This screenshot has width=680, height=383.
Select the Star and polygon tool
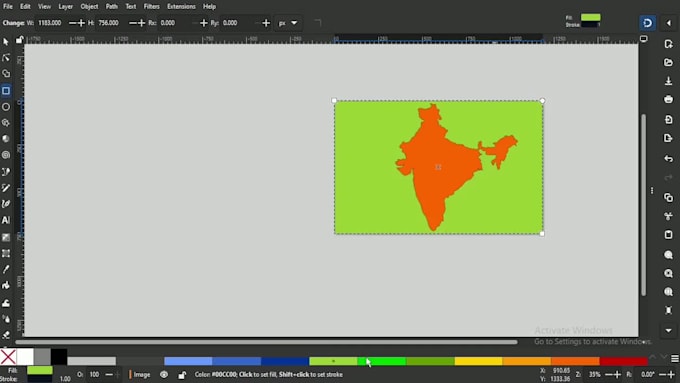click(x=6, y=123)
